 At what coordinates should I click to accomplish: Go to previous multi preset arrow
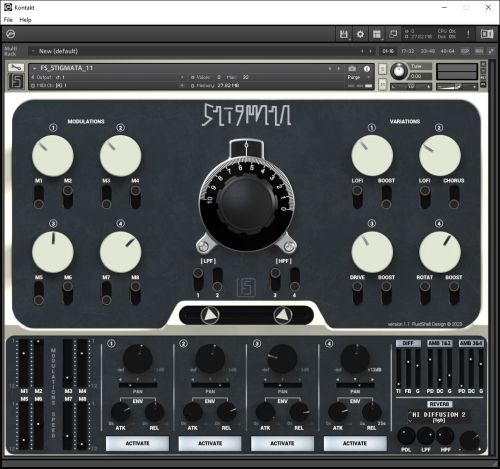pyautogui.click(x=362, y=51)
